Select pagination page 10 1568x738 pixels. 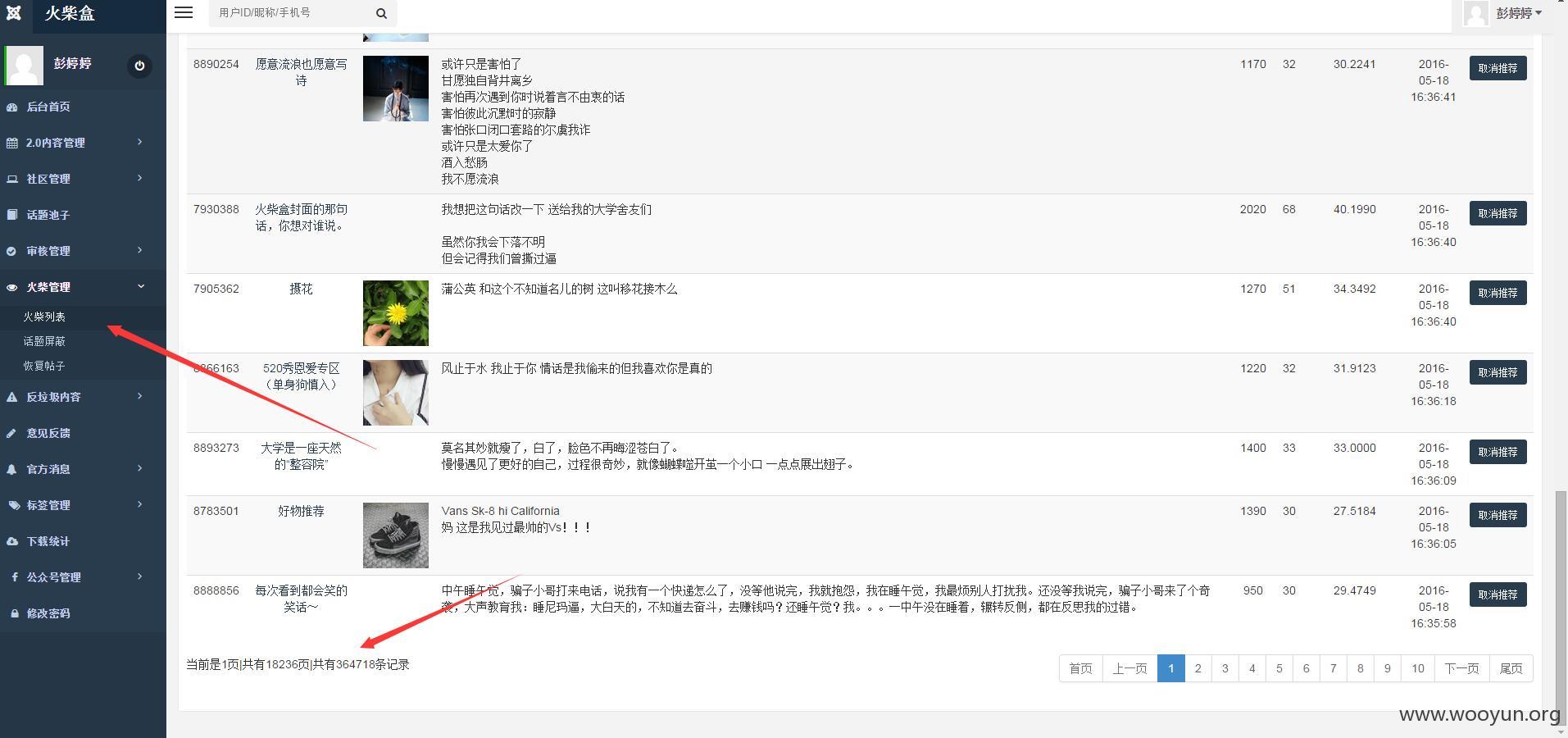[1418, 668]
